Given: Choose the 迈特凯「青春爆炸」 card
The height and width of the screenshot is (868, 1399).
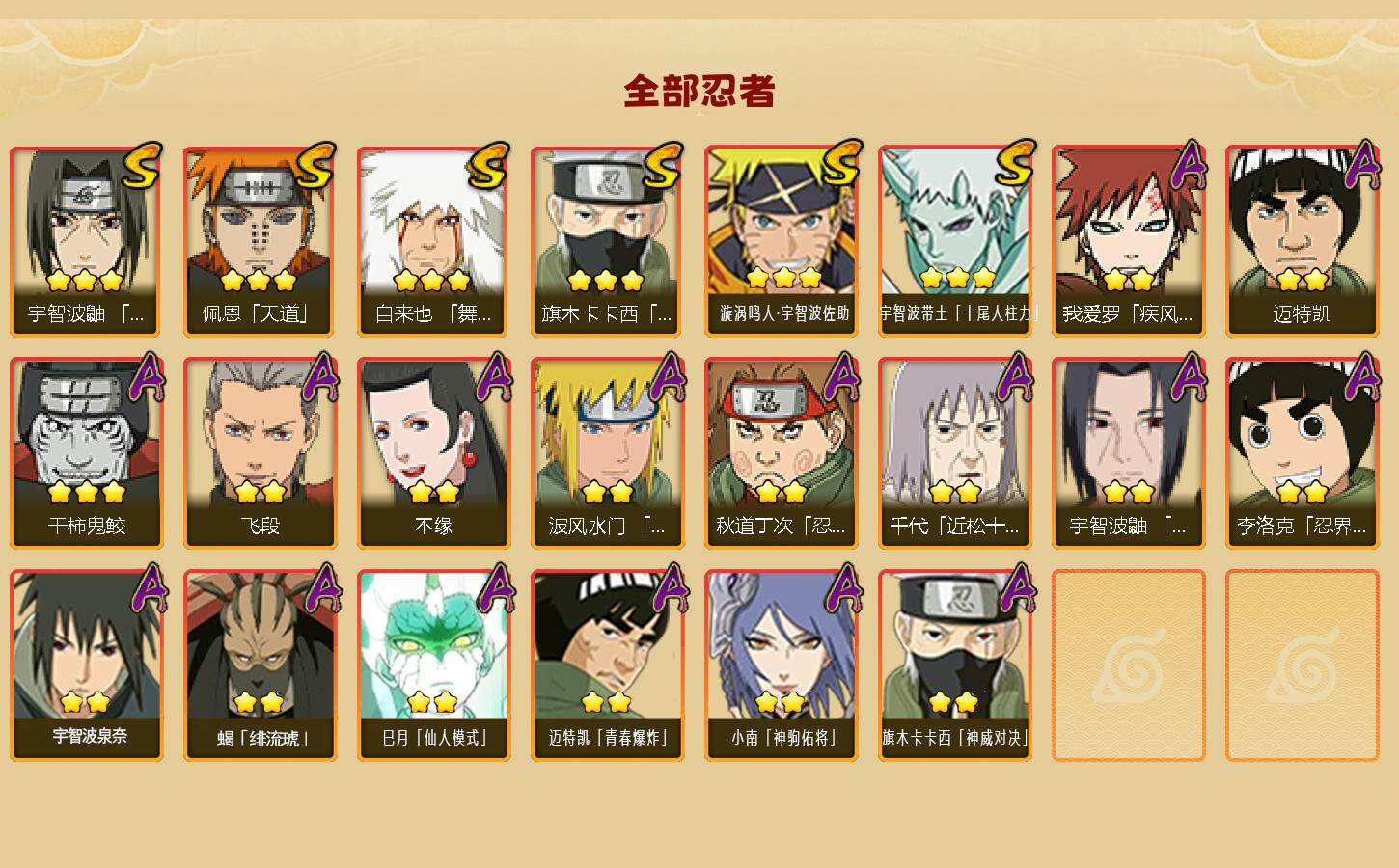Looking at the screenshot, I should point(607,665).
